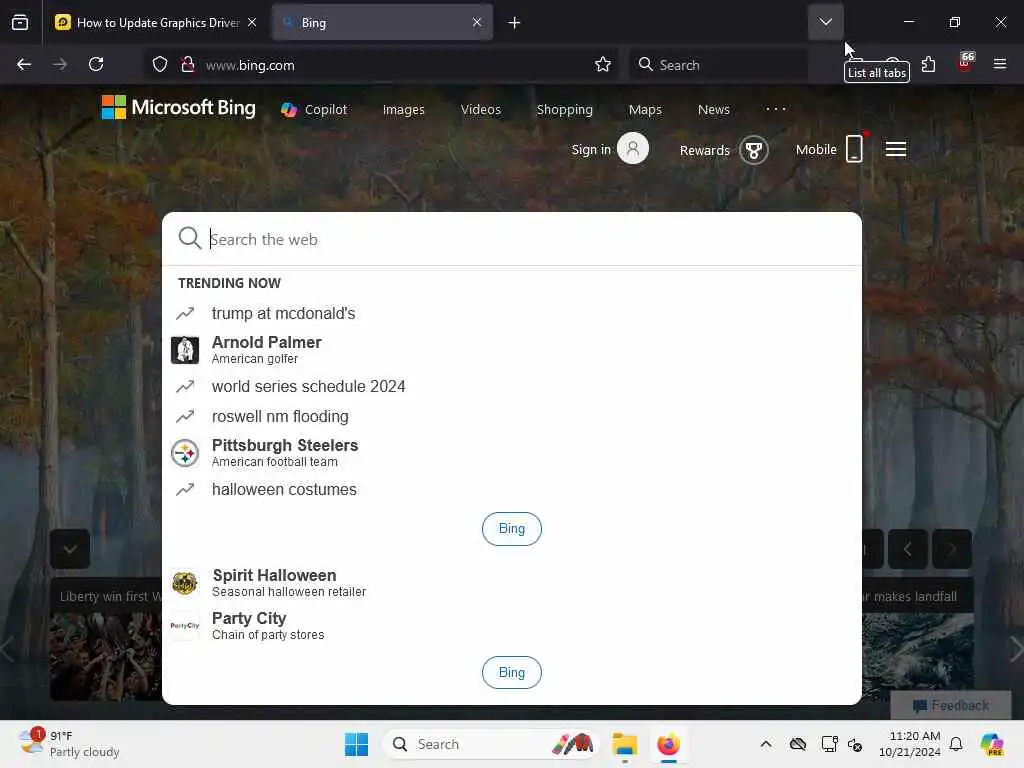
Task: Close the Bing tab
Action: (x=477, y=22)
